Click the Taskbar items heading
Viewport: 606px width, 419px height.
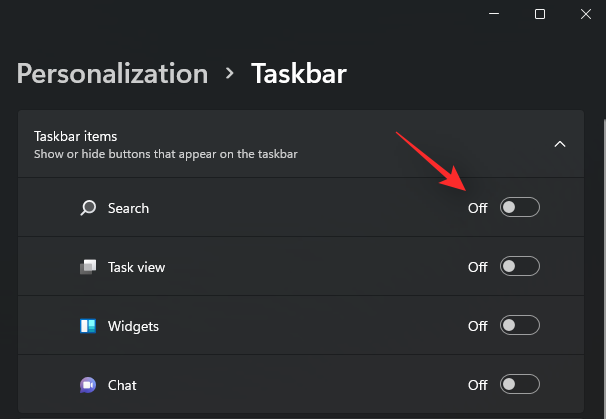[76, 136]
